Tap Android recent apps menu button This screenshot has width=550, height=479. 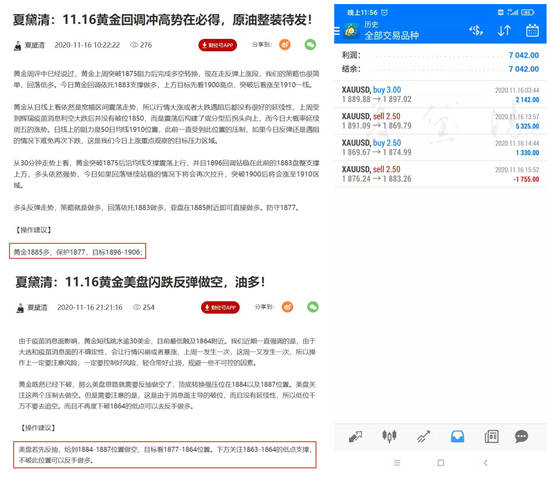point(397,463)
